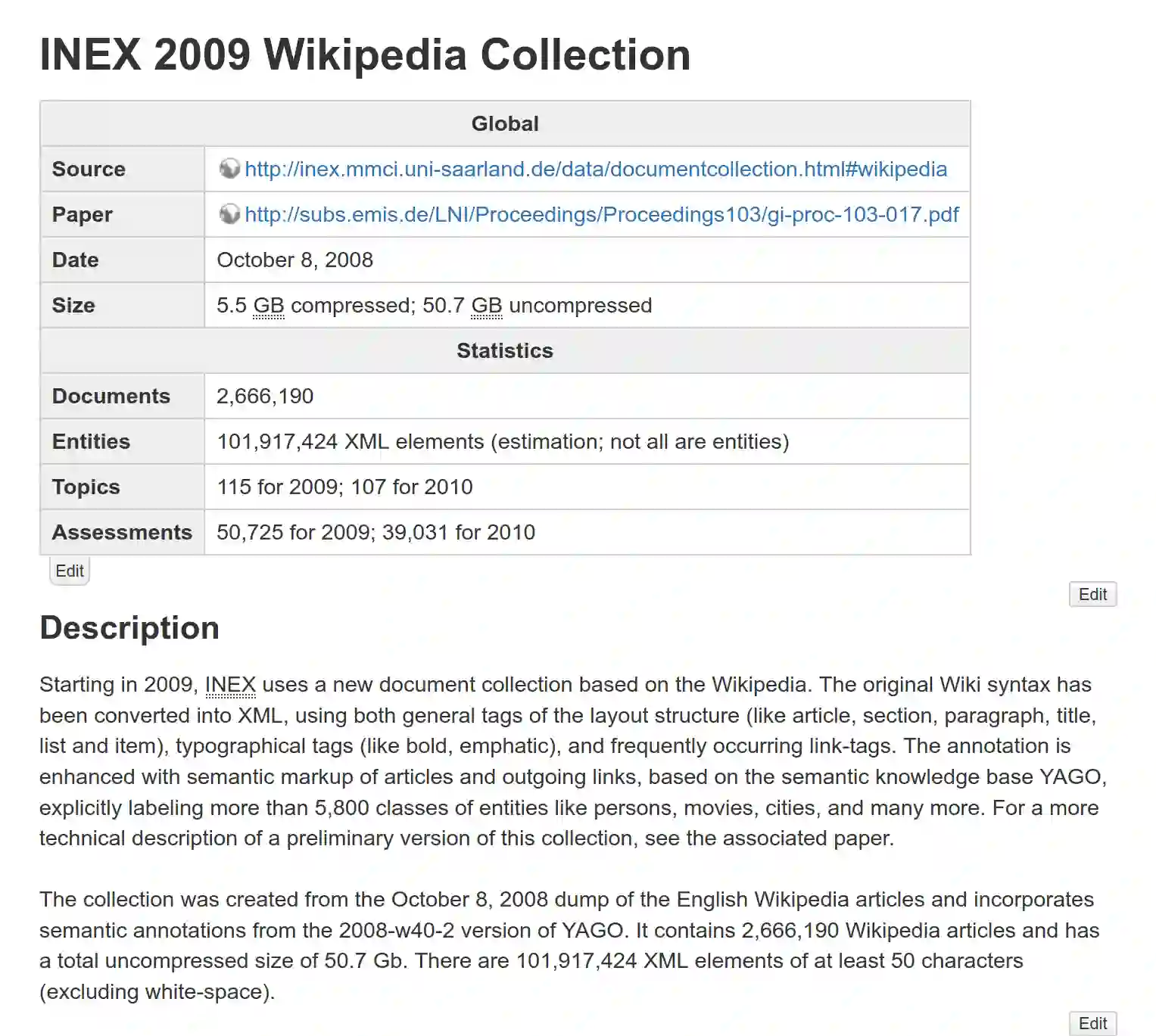Select the Topics row label
The image size is (1156, 1036).
pyautogui.click(x=86, y=487)
